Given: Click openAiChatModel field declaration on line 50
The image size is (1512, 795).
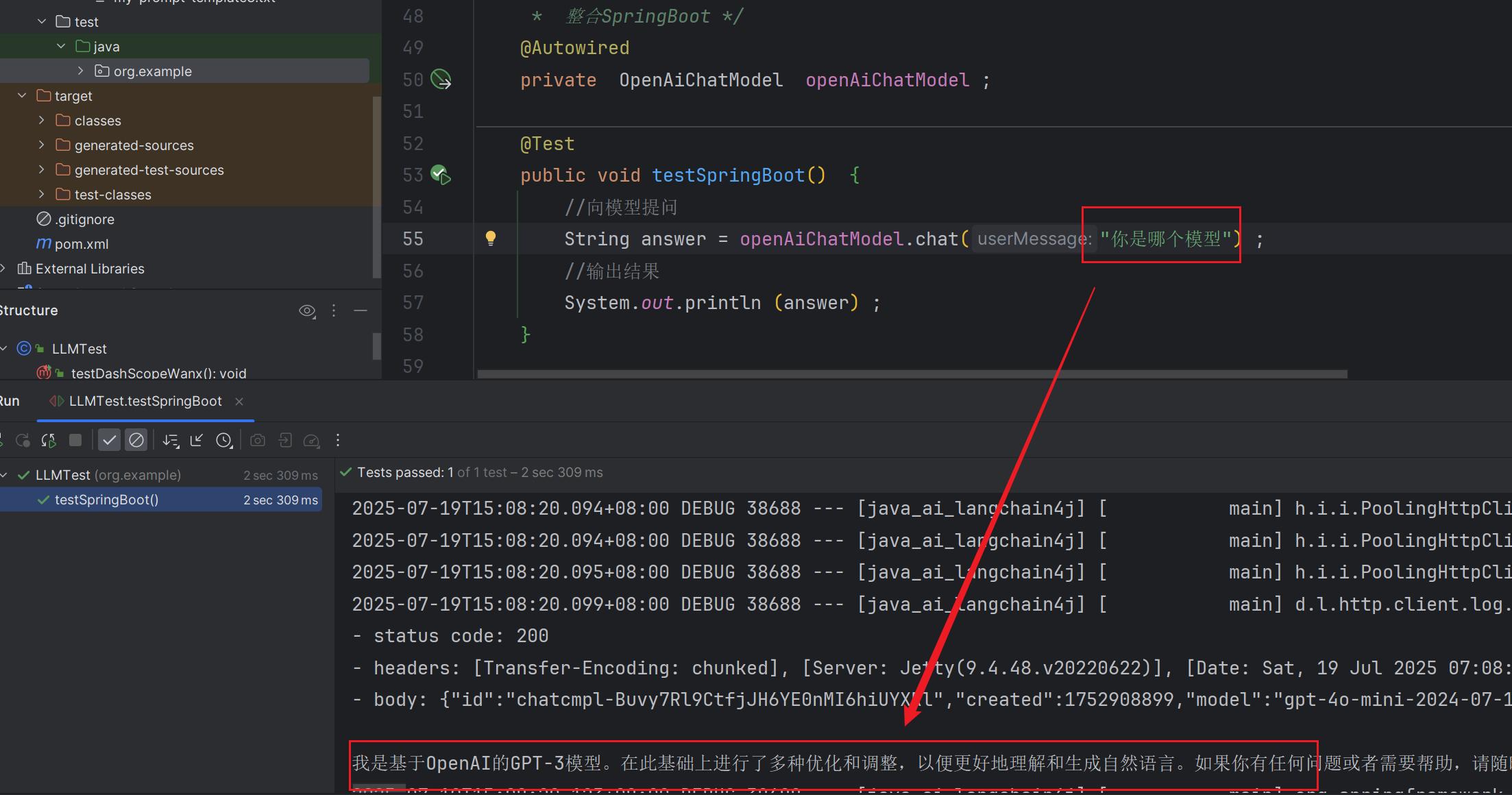Looking at the screenshot, I should tap(887, 80).
